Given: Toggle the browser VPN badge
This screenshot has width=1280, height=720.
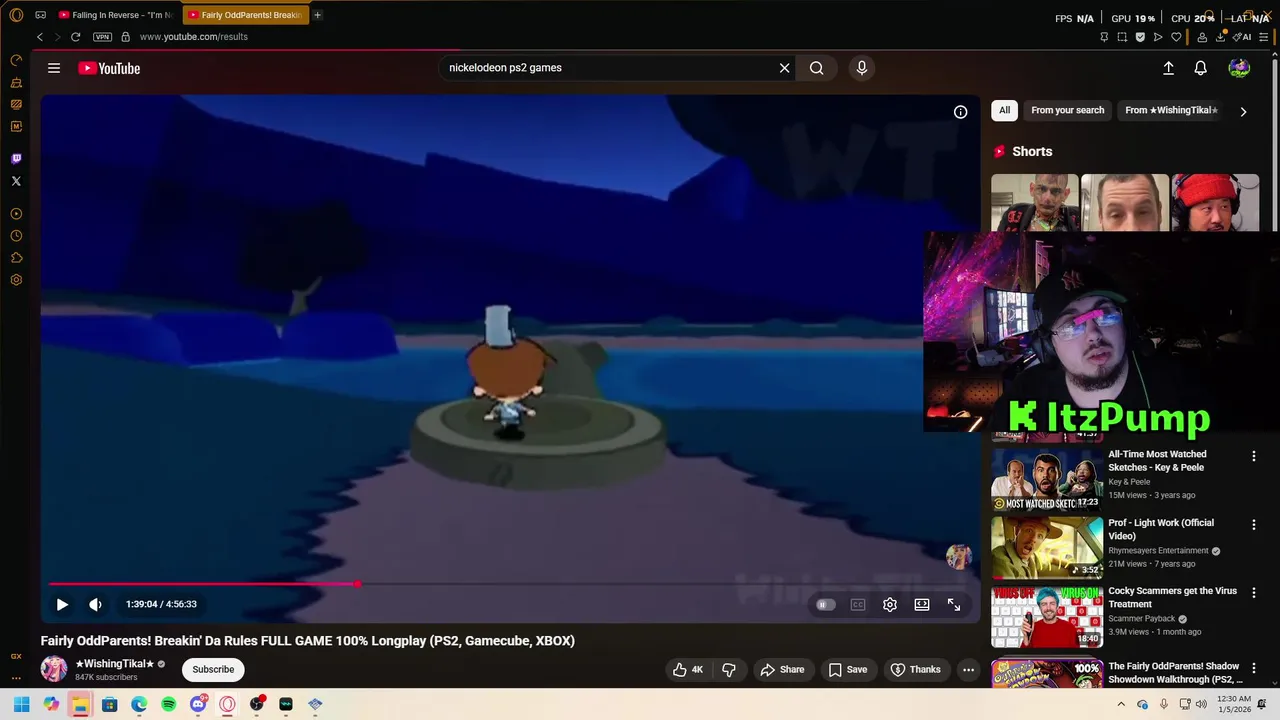Looking at the screenshot, I should [x=102, y=37].
